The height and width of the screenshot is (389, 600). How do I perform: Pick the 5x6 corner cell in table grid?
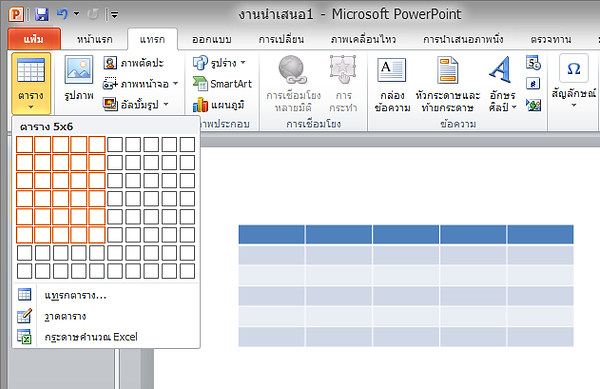click(x=97, y=234)
